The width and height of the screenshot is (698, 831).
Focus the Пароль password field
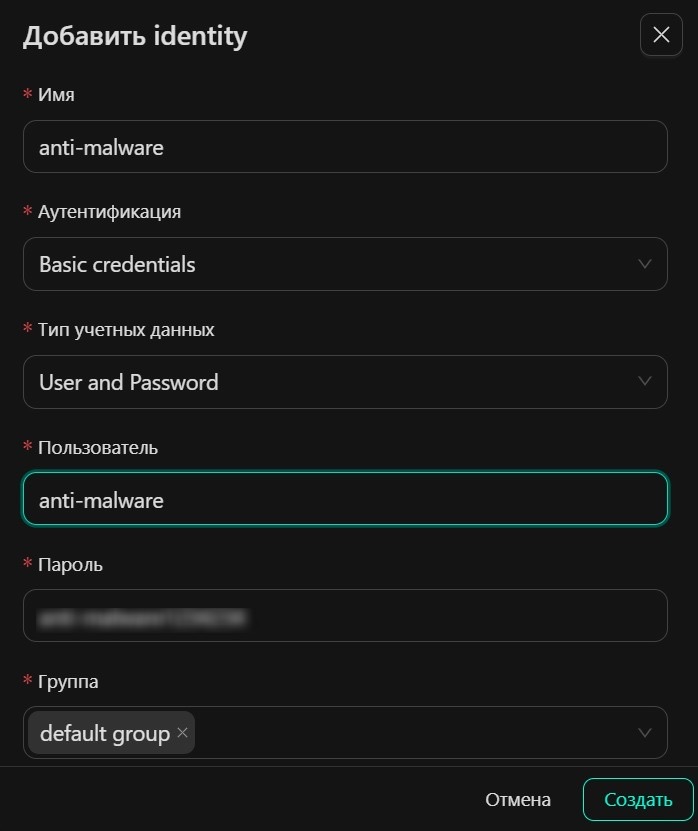coord(345,616)
